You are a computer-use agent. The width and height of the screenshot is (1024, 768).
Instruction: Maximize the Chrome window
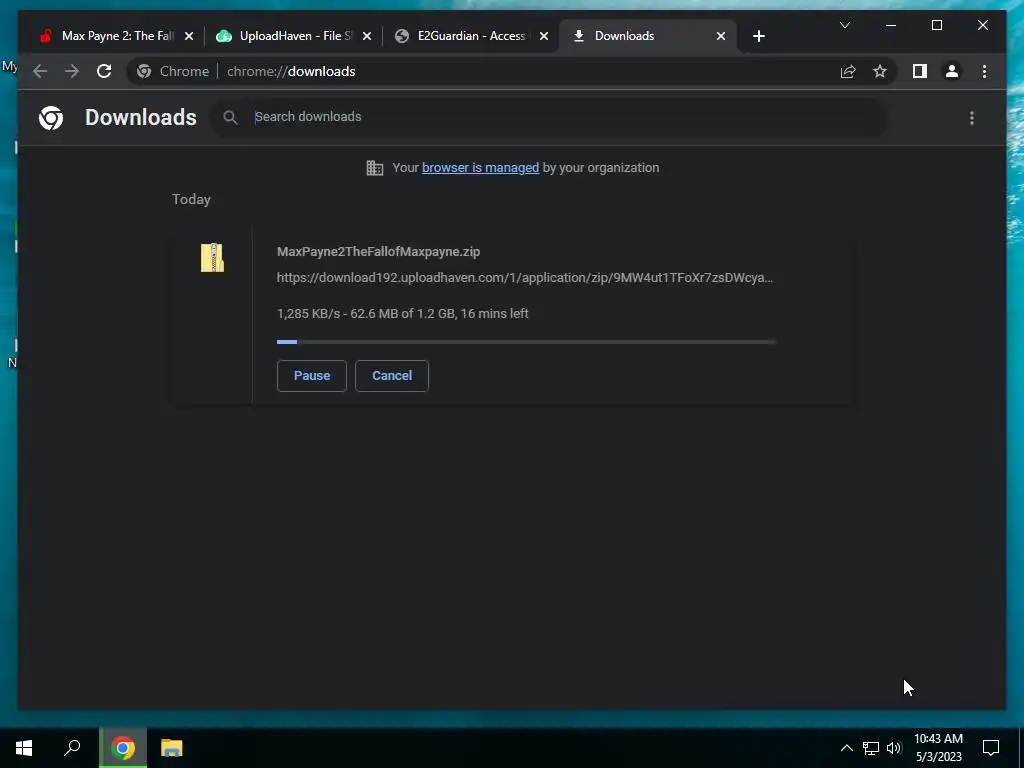tap(936, 25)
